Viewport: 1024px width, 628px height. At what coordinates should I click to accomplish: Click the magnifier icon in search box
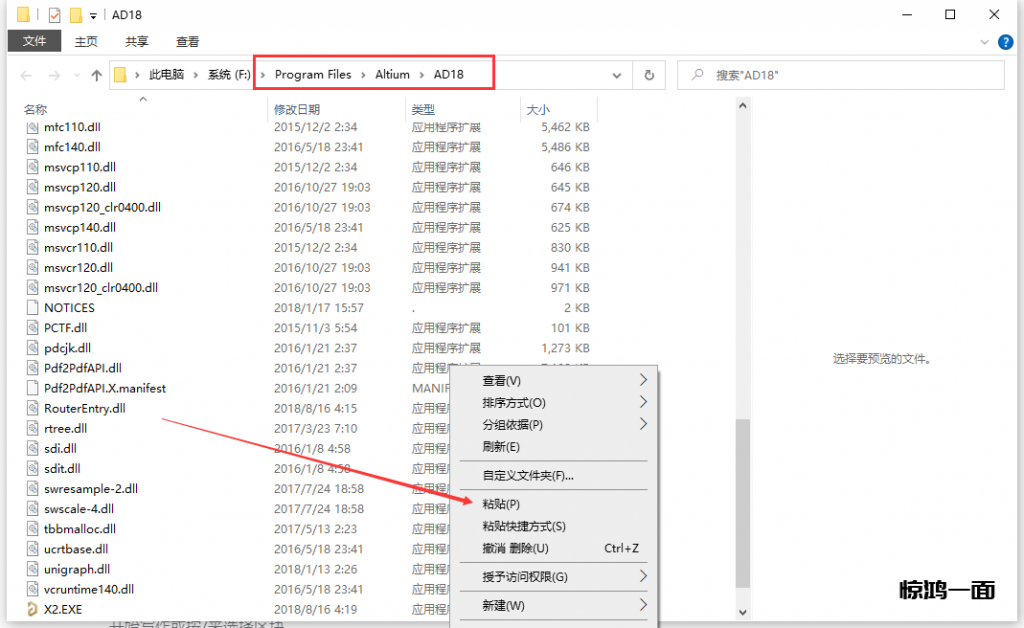tap(696, 75)
